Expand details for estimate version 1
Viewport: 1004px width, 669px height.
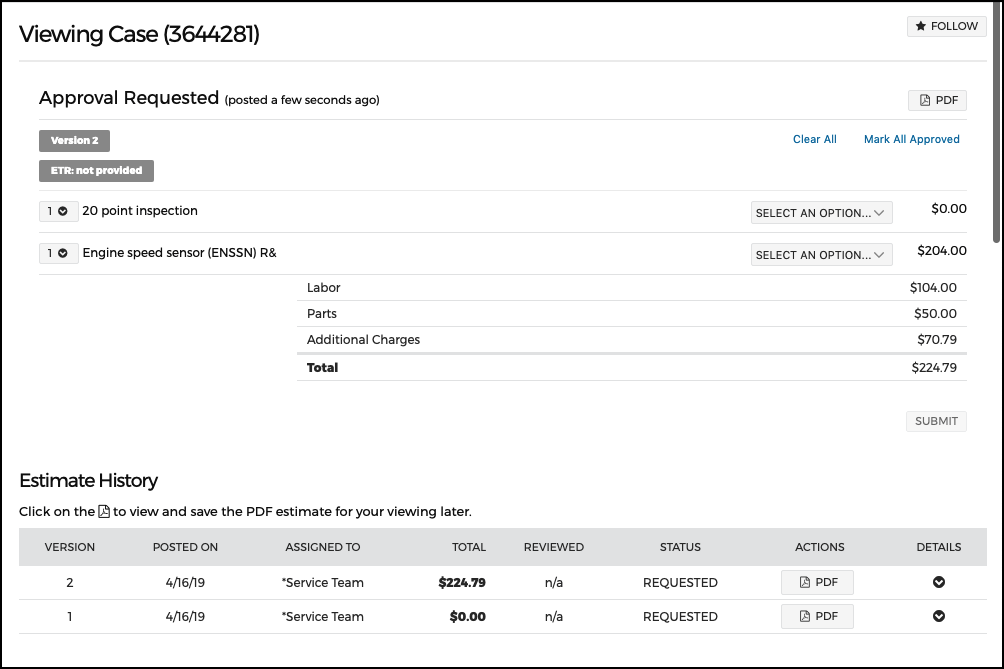[x=939, y=616]
